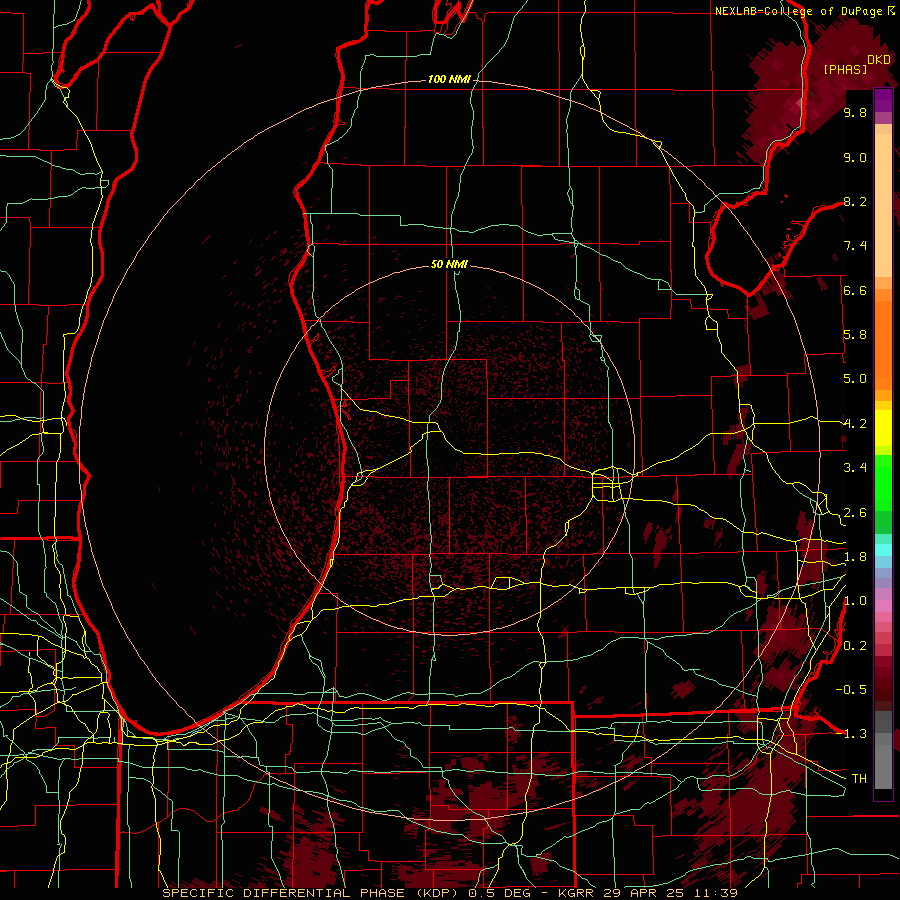900x900 pixels.
Task: Pick the pink segment of the color bar
Action: tap(883, 606)
